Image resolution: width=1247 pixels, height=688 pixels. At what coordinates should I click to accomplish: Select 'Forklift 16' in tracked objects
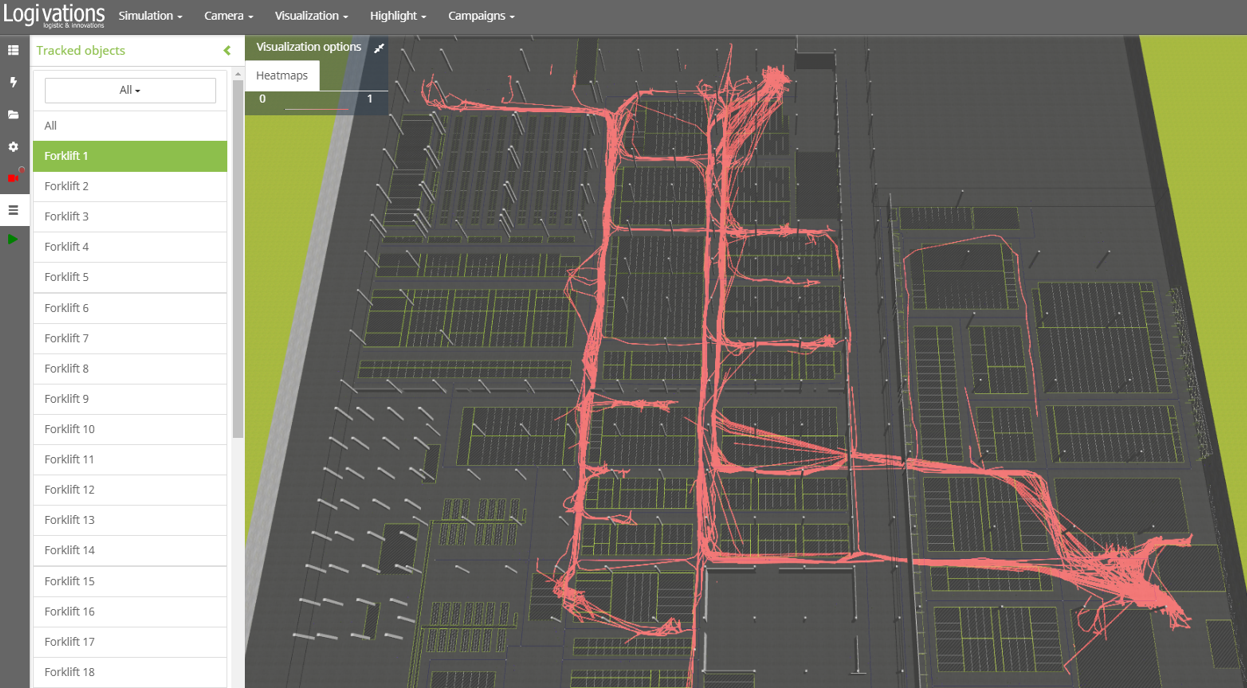click(x=130, y=611)
